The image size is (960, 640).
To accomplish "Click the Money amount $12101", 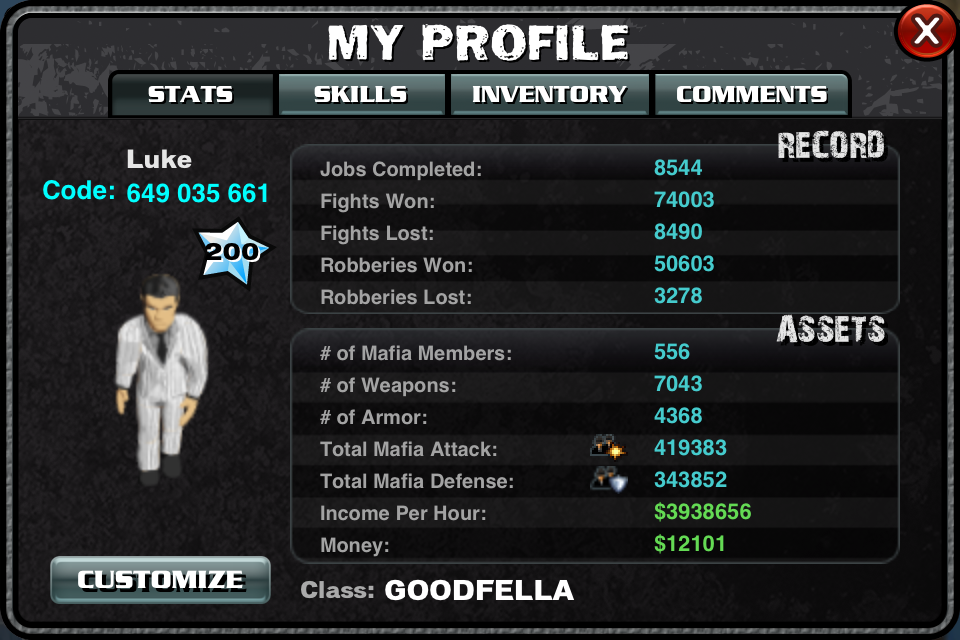I will point(689,544).
